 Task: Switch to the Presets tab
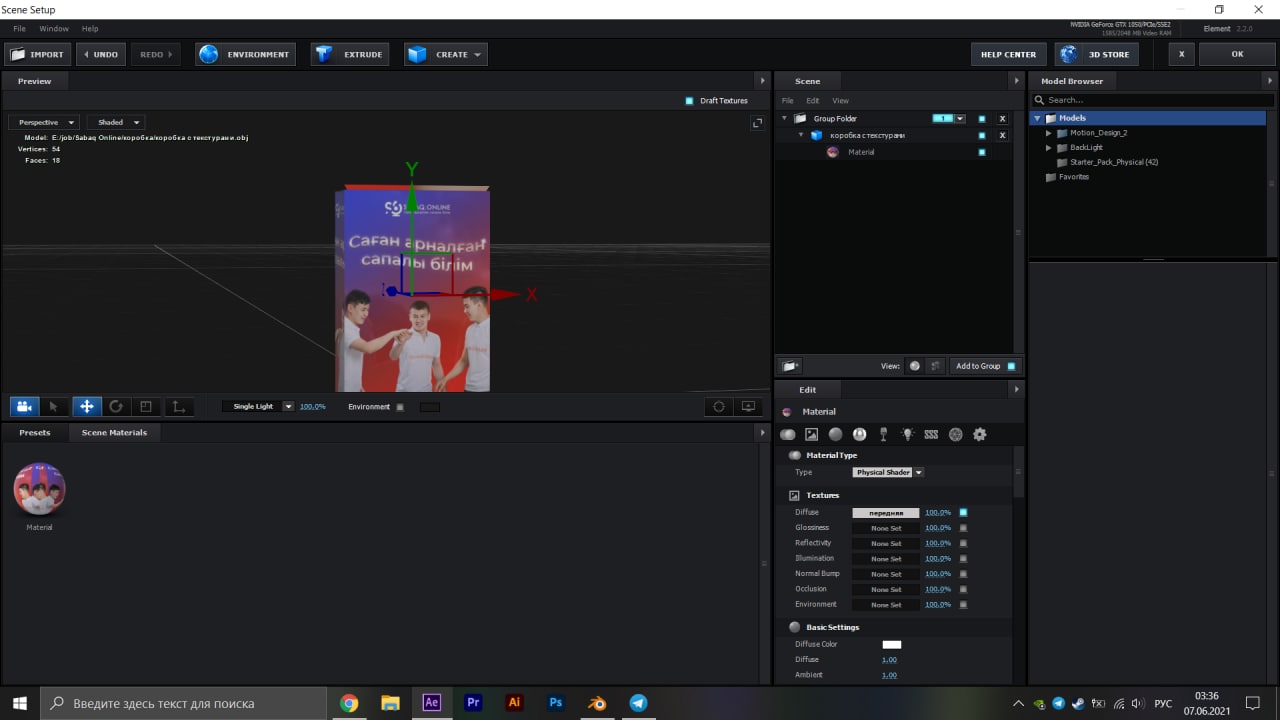(34, 432)
